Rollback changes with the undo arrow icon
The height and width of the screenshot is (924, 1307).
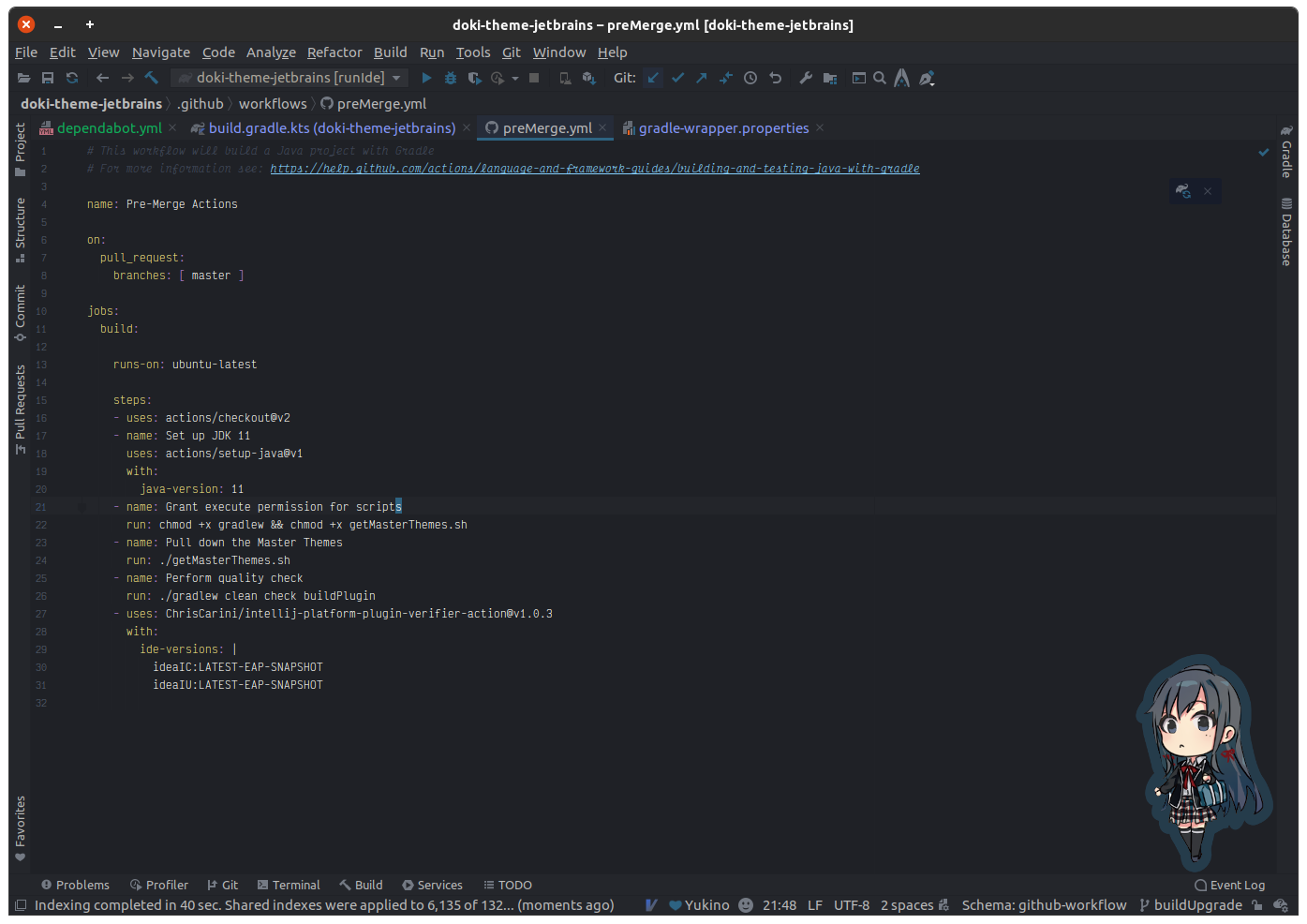pyautogui.click(x=775, y=78)
